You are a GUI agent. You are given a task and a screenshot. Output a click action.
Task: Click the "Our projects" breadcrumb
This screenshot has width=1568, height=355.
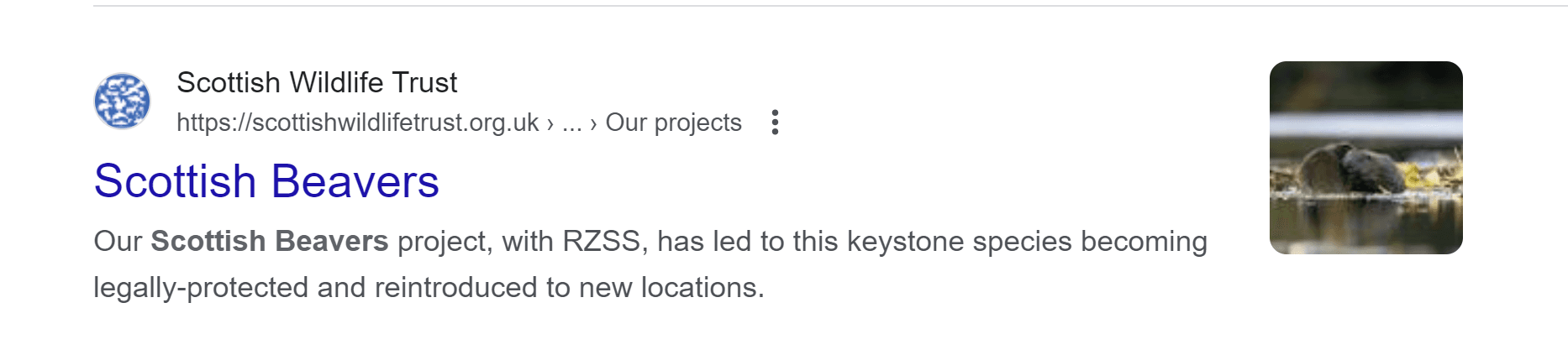click(673, 123)
